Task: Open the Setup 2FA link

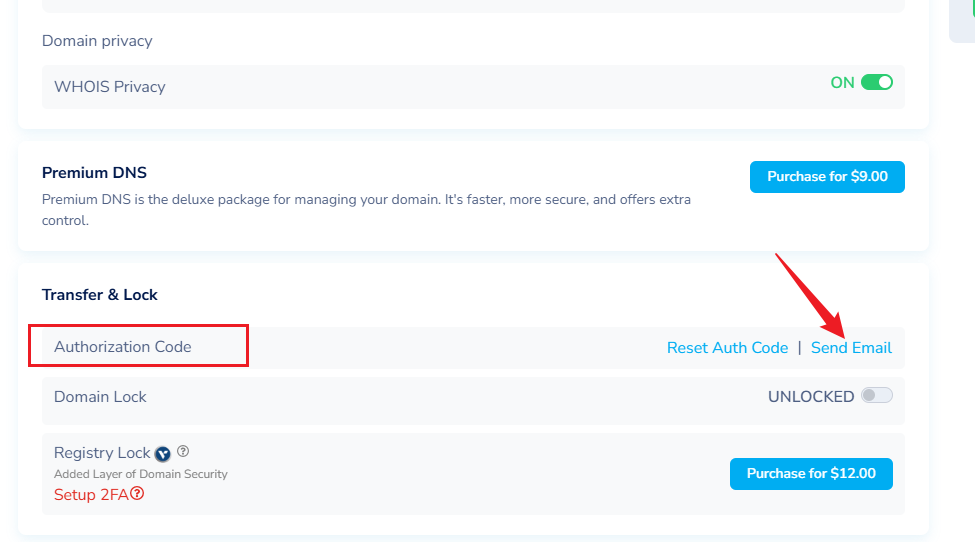Action: tap(91, 494)
